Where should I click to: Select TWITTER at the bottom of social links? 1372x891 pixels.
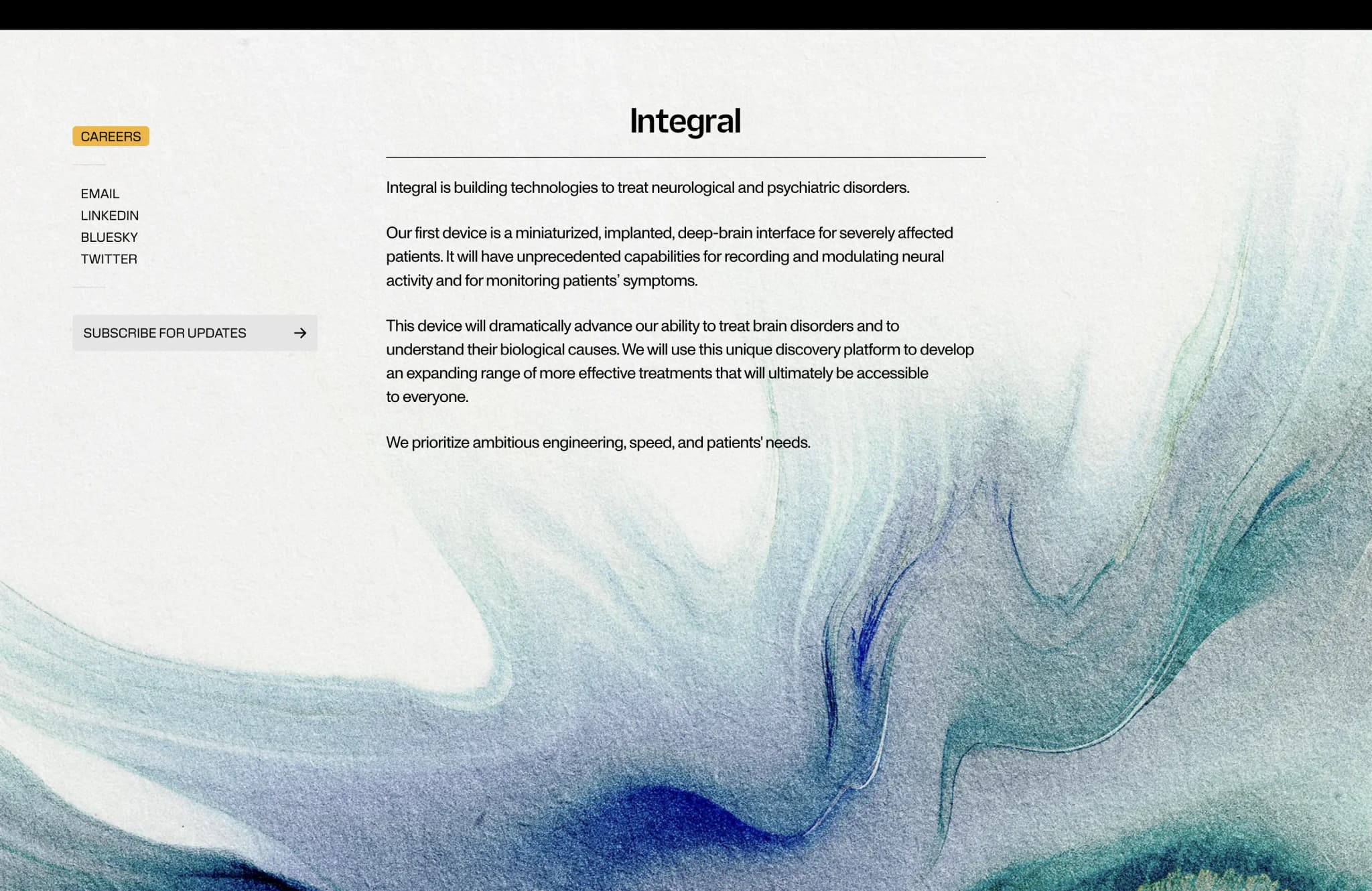tap(108, 259)
